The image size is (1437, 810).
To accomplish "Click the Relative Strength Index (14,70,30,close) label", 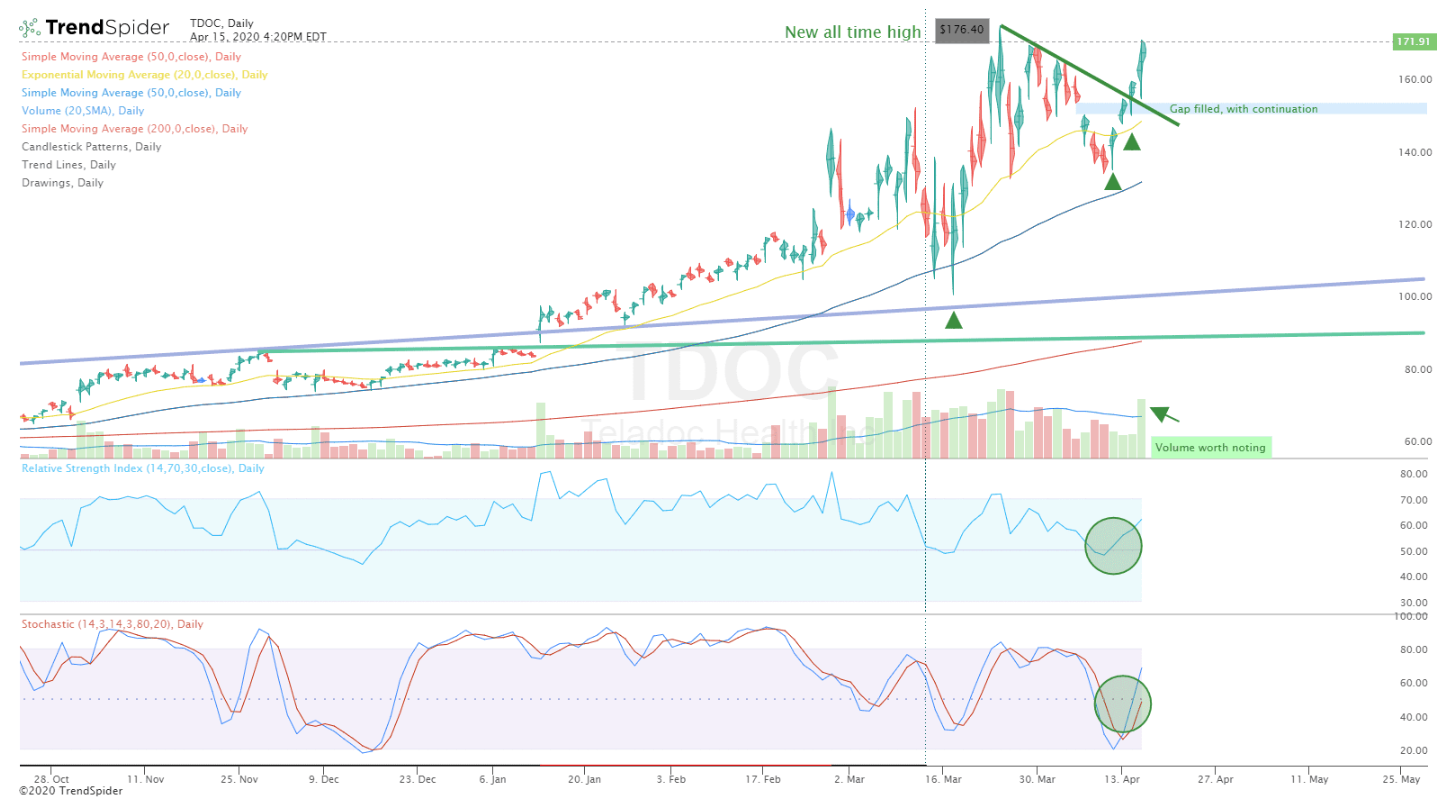I will pos(143,468).
